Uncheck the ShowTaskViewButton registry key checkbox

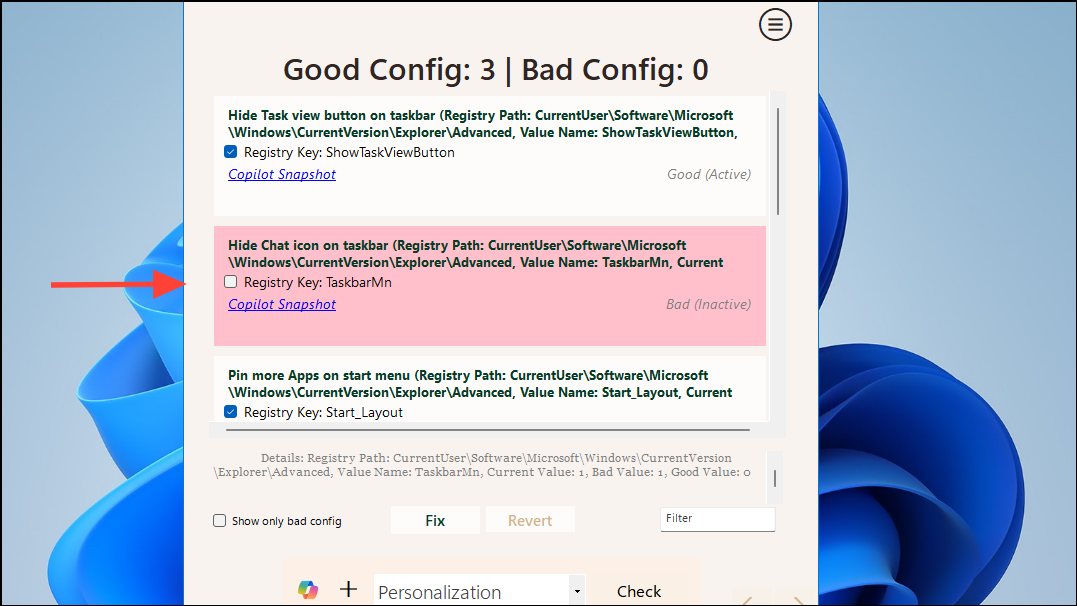click(x=231, y=152)
